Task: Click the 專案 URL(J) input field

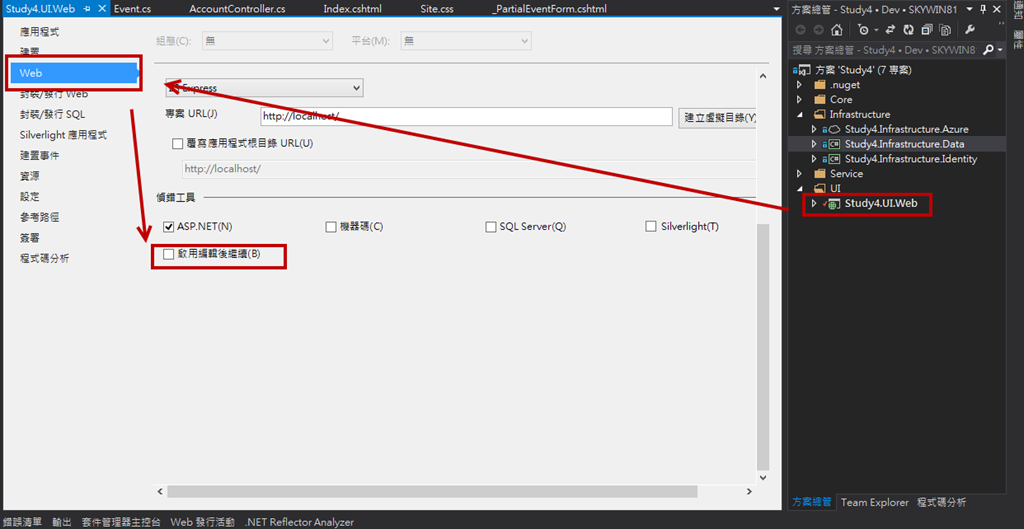Action: coord(466,116)
